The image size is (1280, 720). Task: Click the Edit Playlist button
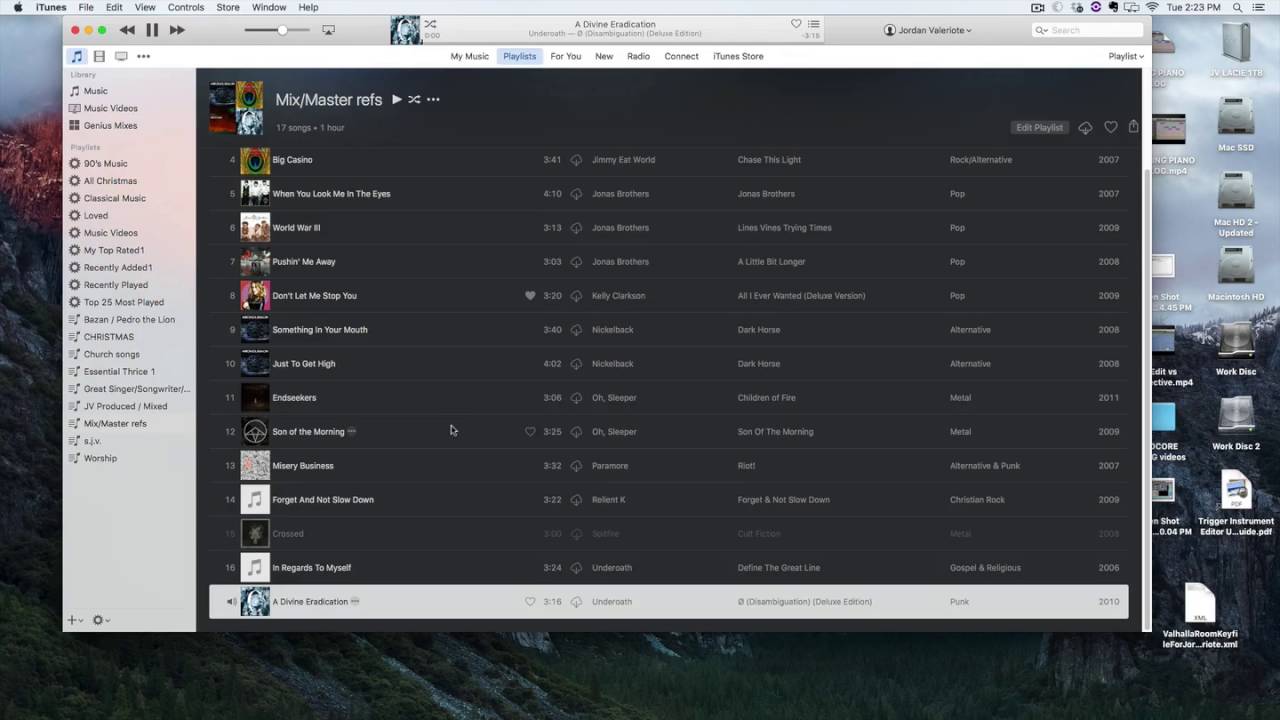(x=1040, y=127)
